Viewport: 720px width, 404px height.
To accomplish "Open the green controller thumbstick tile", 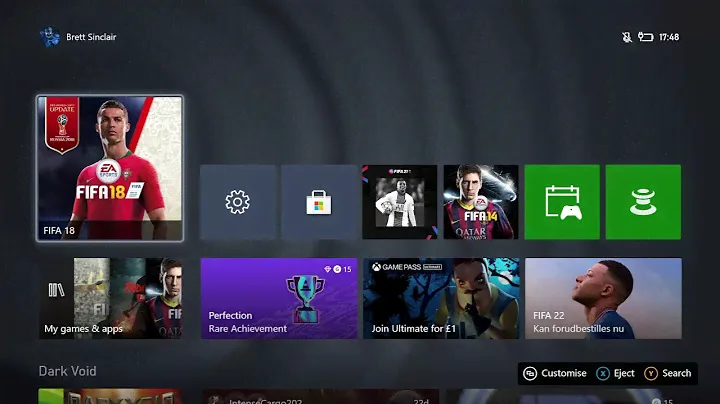I will (643, 202).
